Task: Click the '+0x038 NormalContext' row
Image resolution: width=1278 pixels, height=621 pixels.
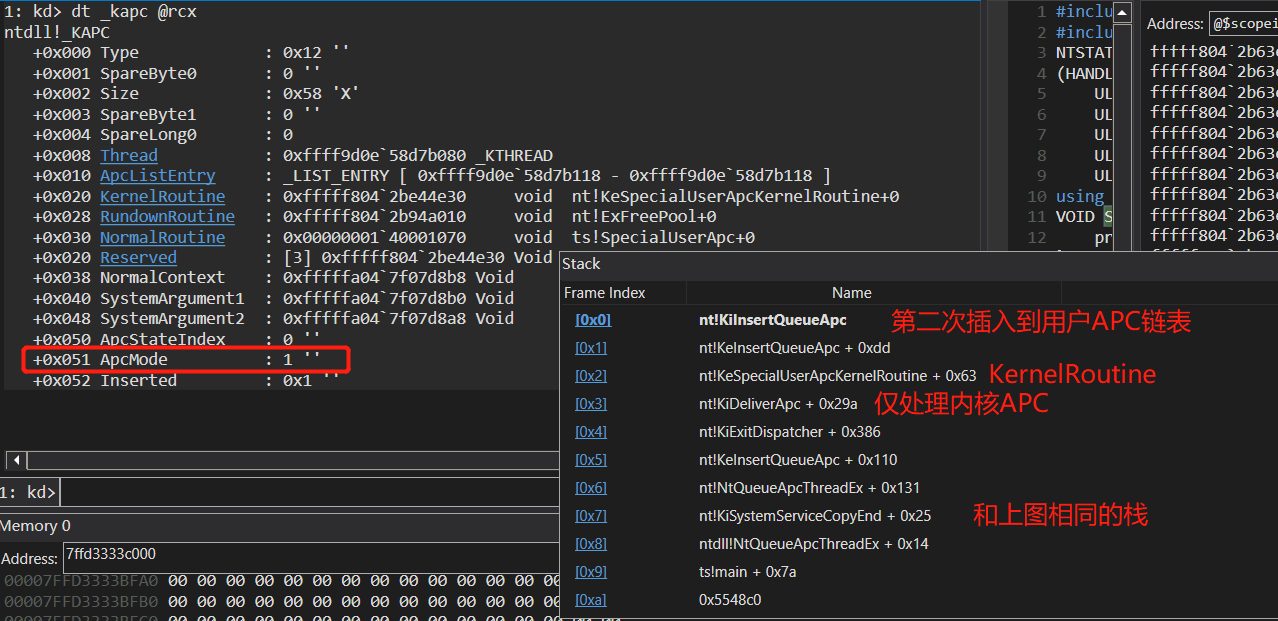Action: (273, 278)
